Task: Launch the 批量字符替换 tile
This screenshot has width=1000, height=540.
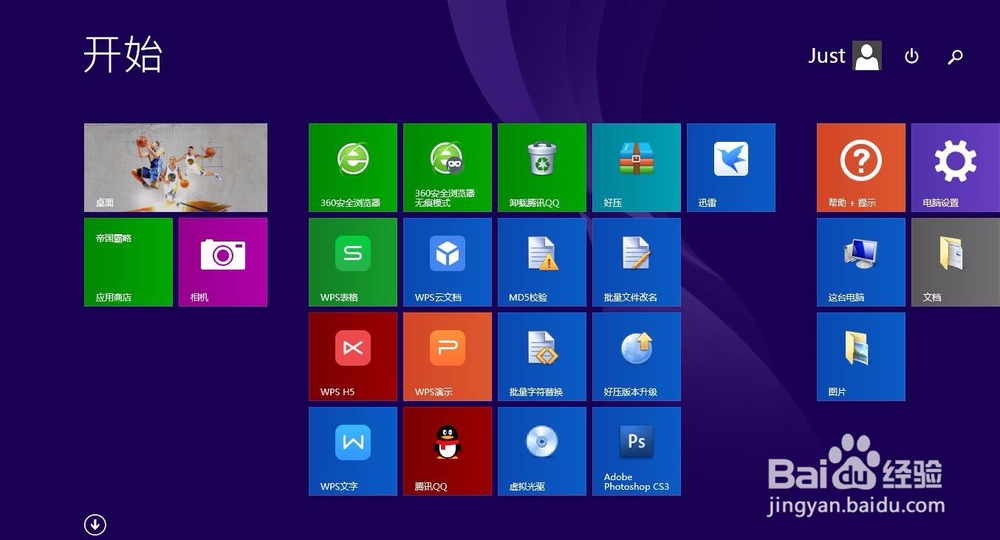Action: [541, 356]
